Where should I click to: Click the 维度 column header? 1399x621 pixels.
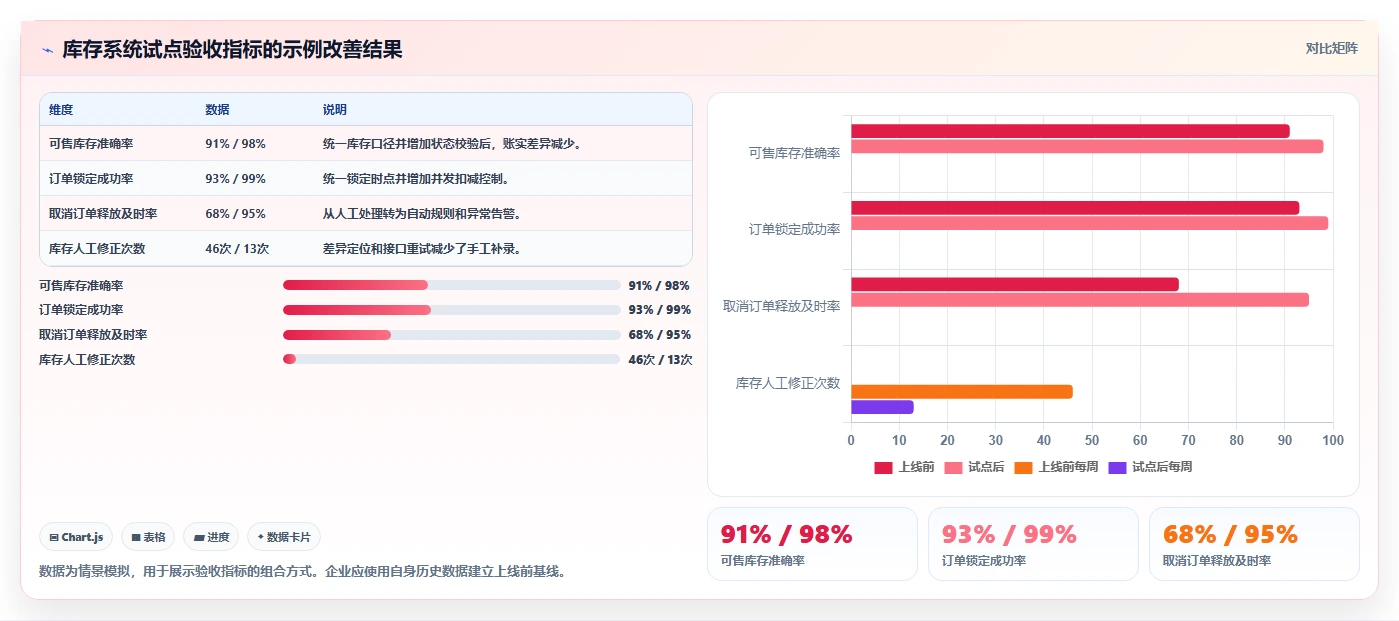coord(61,110)
